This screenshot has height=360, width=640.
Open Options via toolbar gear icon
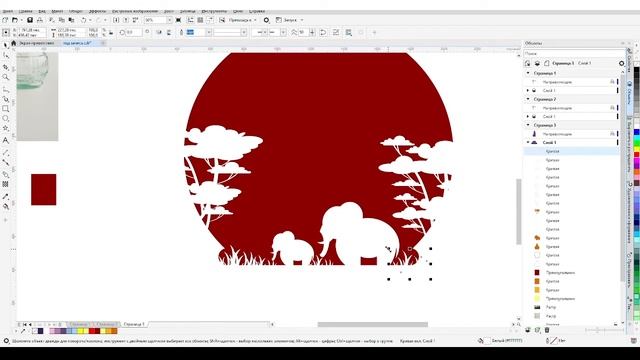266,20
